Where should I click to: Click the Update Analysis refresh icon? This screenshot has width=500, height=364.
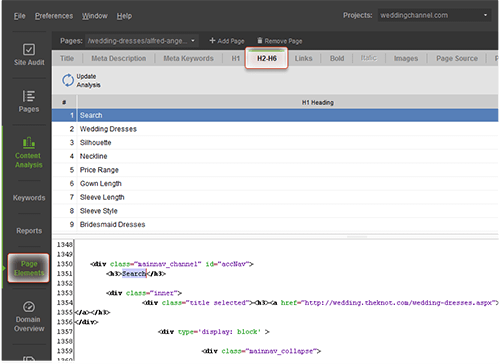(68, 80)
